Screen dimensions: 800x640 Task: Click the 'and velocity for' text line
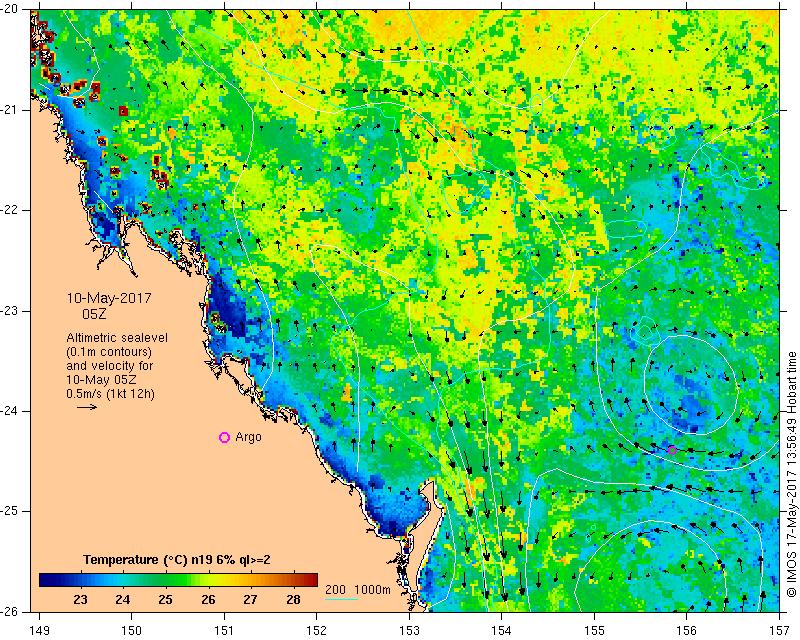(x=110, y=366)
